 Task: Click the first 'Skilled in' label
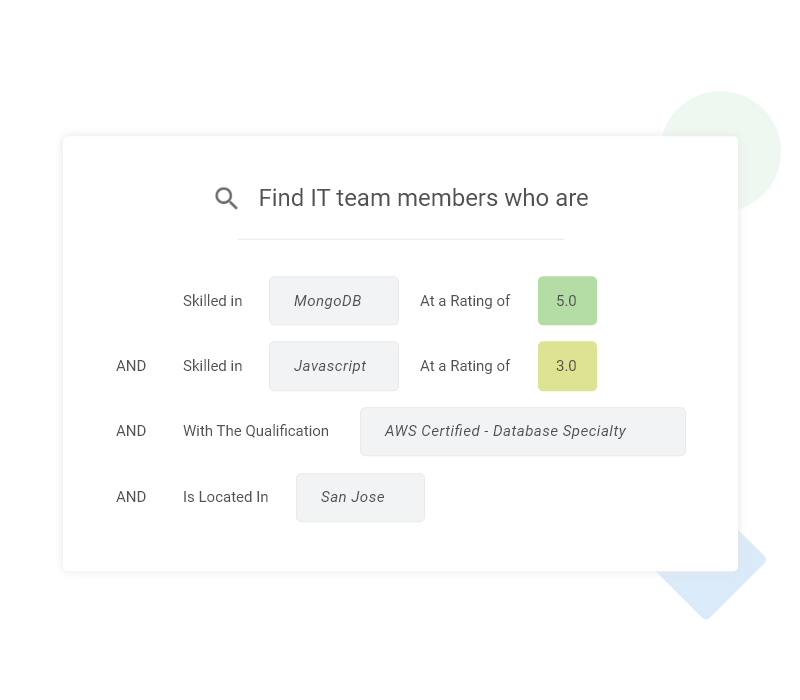[x=212, y=301]
